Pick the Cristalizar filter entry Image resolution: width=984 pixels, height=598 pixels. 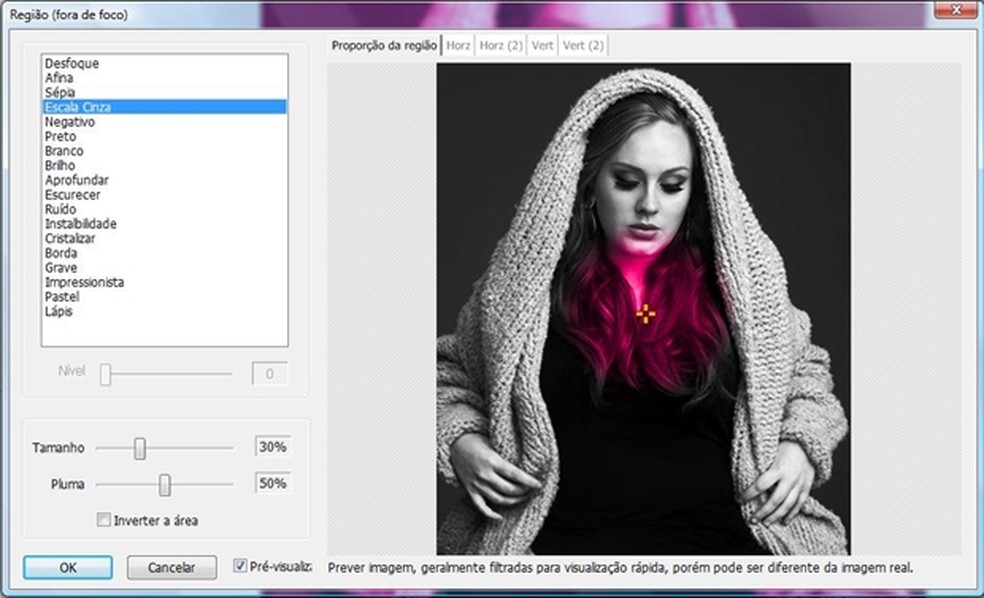(x=70, y=238)
